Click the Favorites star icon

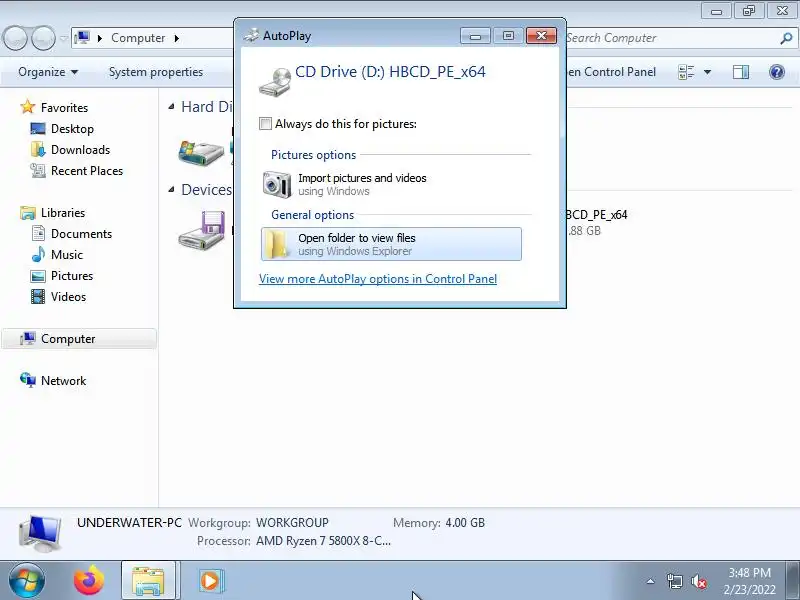click(27, 107)
